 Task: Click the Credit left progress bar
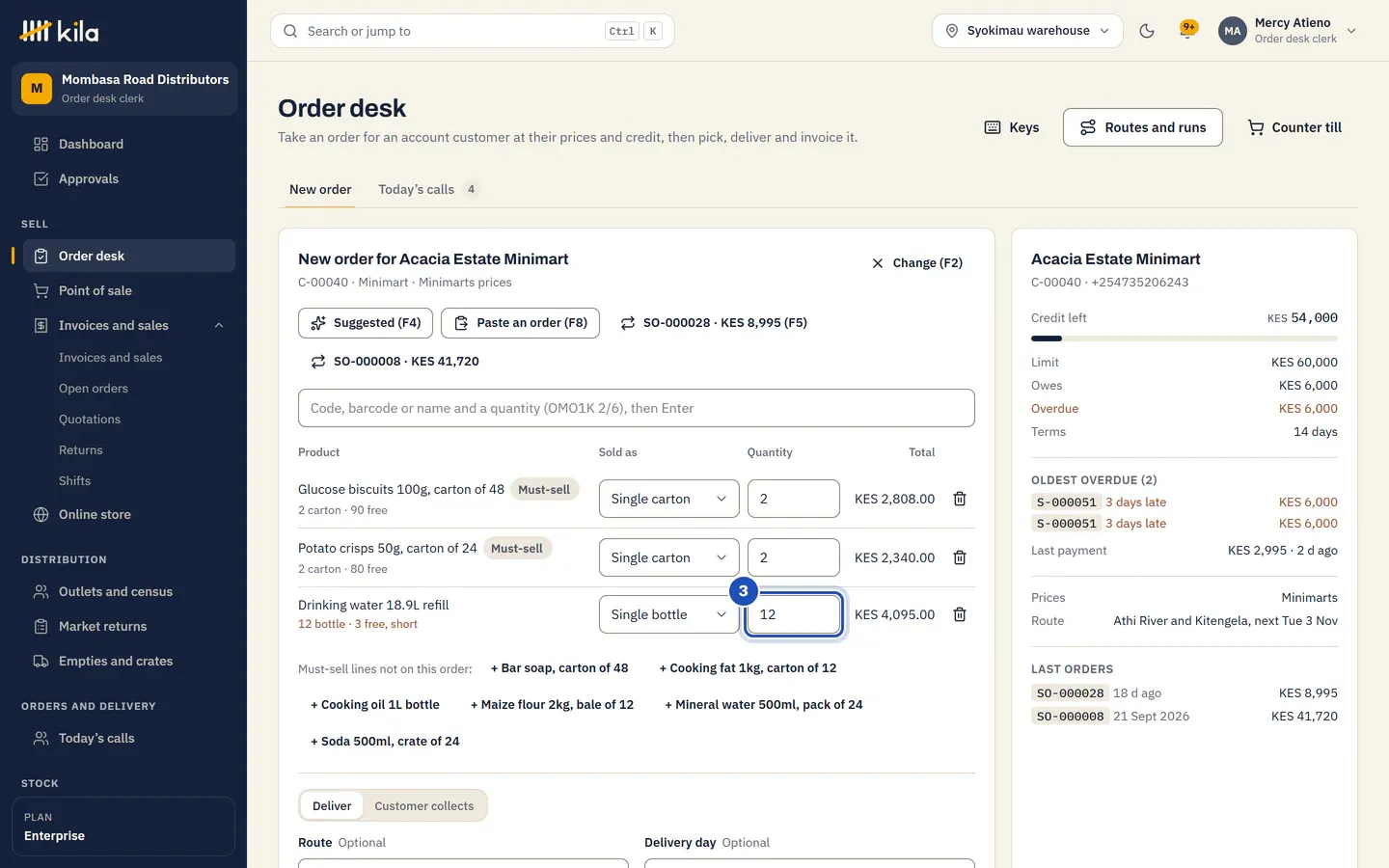[x=1185, y=339]
